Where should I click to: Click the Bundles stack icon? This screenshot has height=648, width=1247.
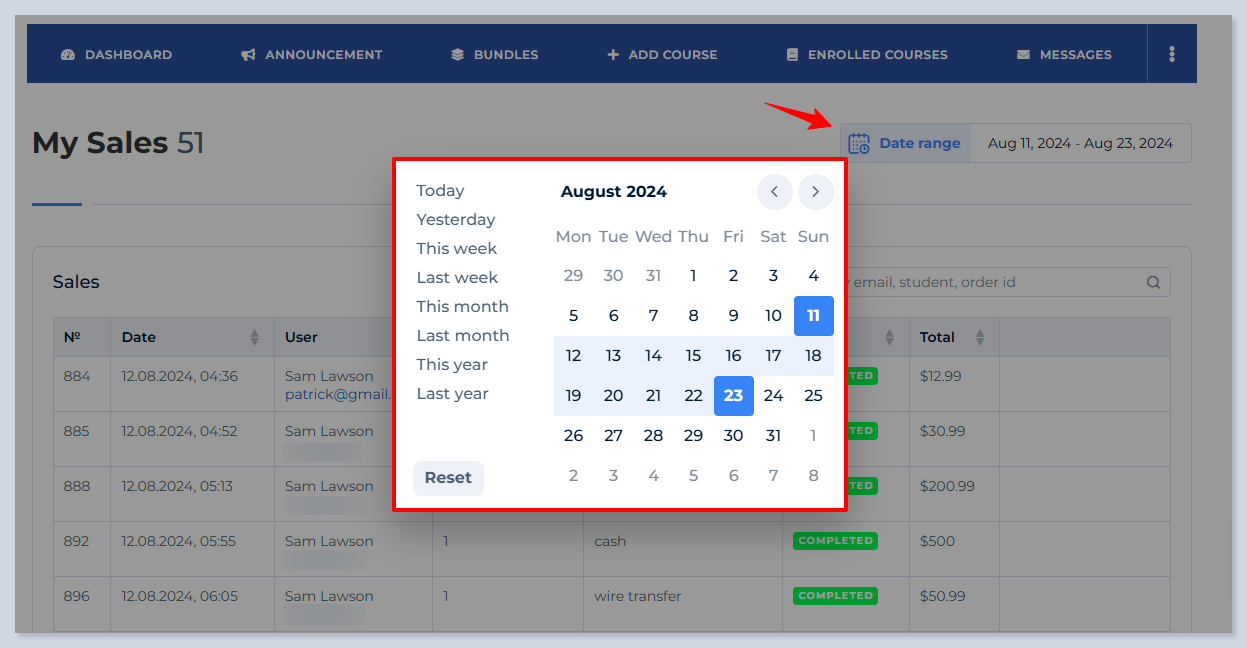(457, 55)
